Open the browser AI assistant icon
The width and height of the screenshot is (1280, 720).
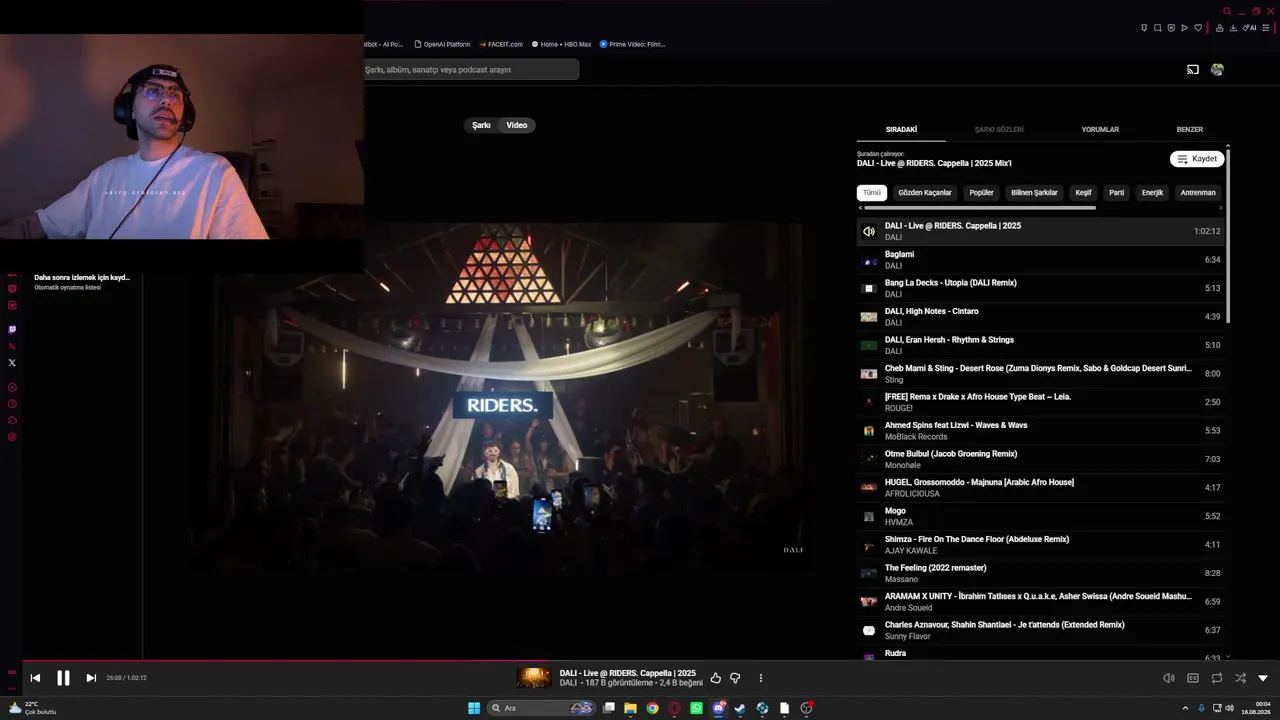coord(1250,28)
